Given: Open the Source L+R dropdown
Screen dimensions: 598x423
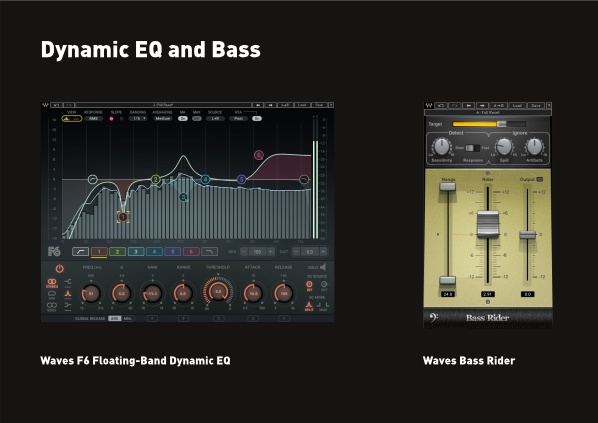Looking at the screenshot, I should [215, 119].
